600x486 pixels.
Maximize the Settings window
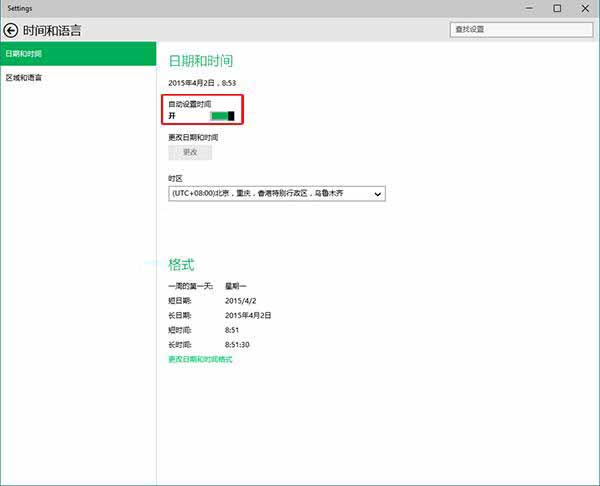point(557,8)
